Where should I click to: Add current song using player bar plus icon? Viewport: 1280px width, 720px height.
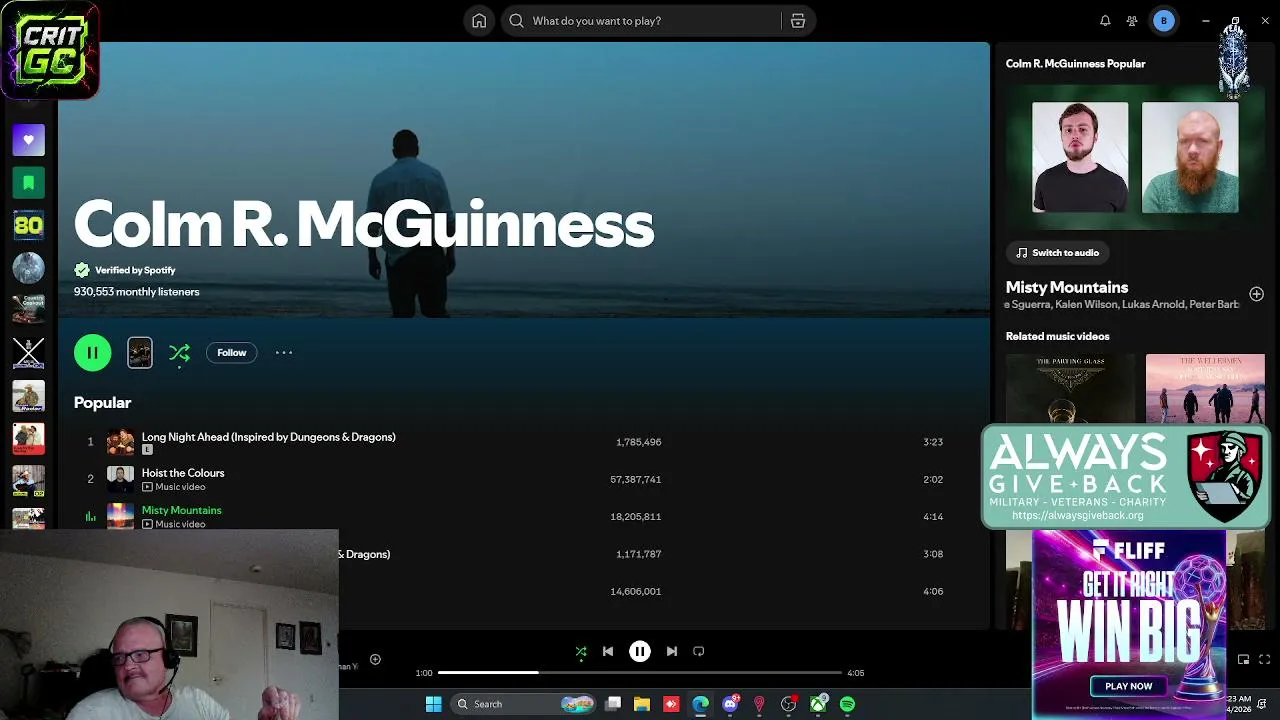point(375,659)
